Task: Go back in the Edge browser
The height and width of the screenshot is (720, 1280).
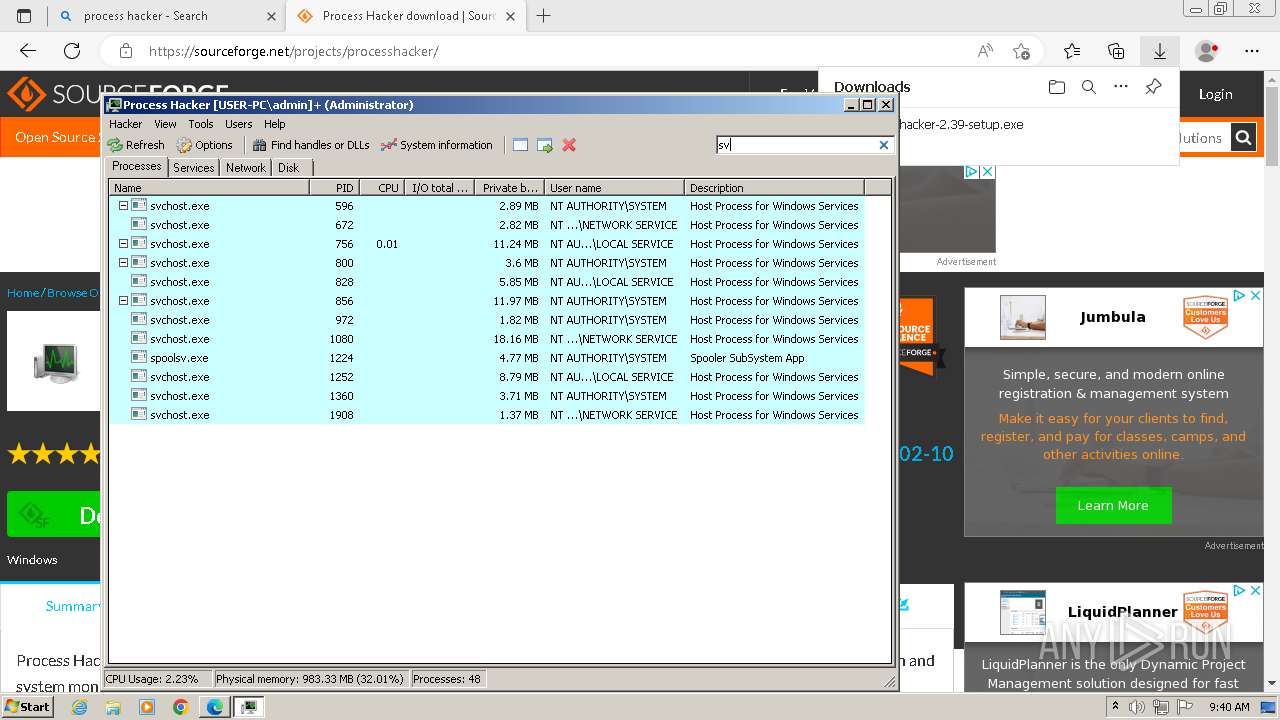Action: tap(28, 51)
